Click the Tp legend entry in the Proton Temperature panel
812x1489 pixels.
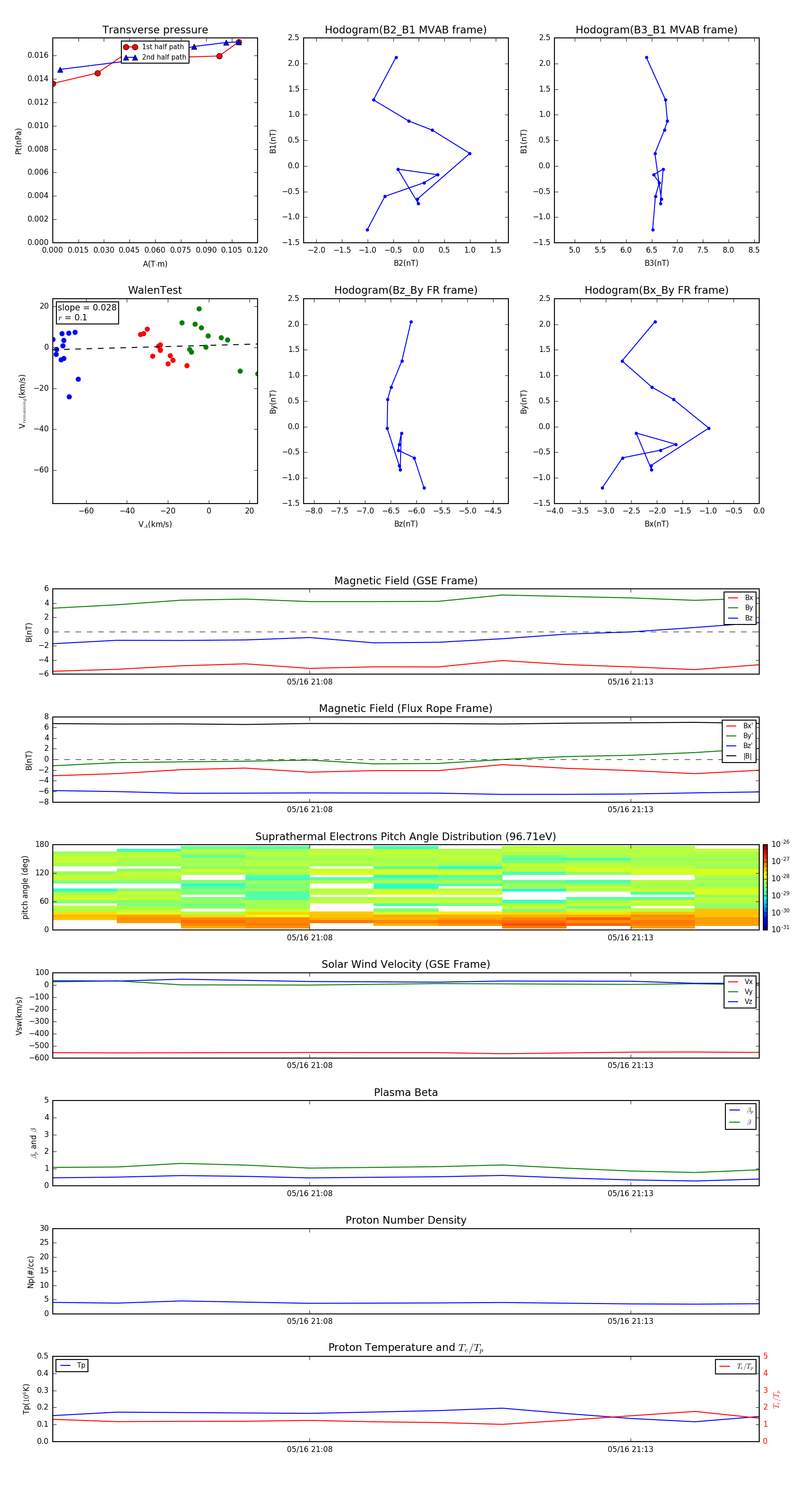point(72,1366)
